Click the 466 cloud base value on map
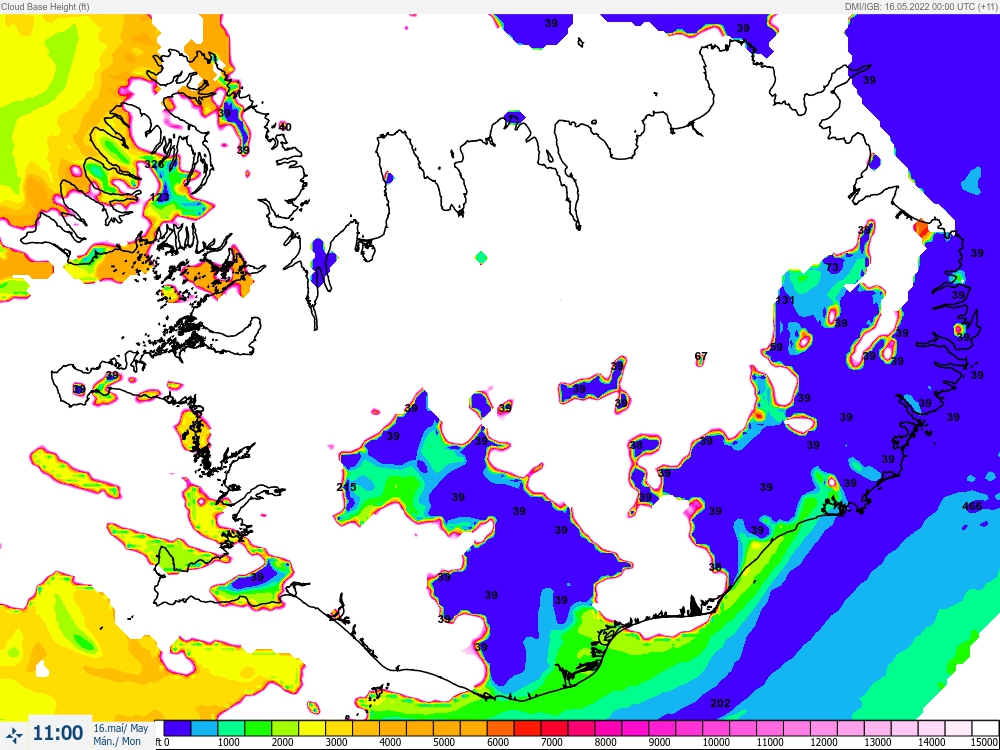The height and width of the screenshot is (750, 1000). [972, 506]
